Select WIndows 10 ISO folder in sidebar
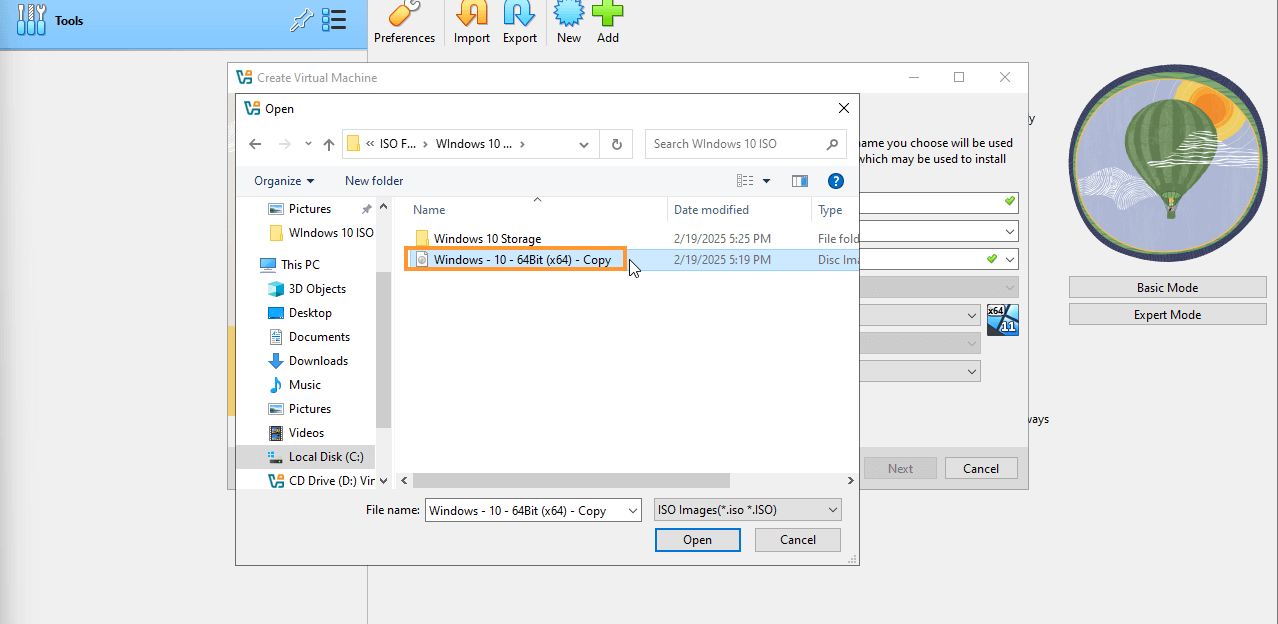Viewport: 1278px width, 624px height. coord(322,233)
